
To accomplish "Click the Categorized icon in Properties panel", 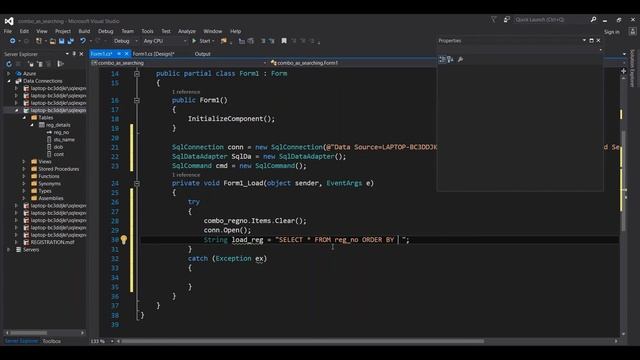I will point(442,60).
